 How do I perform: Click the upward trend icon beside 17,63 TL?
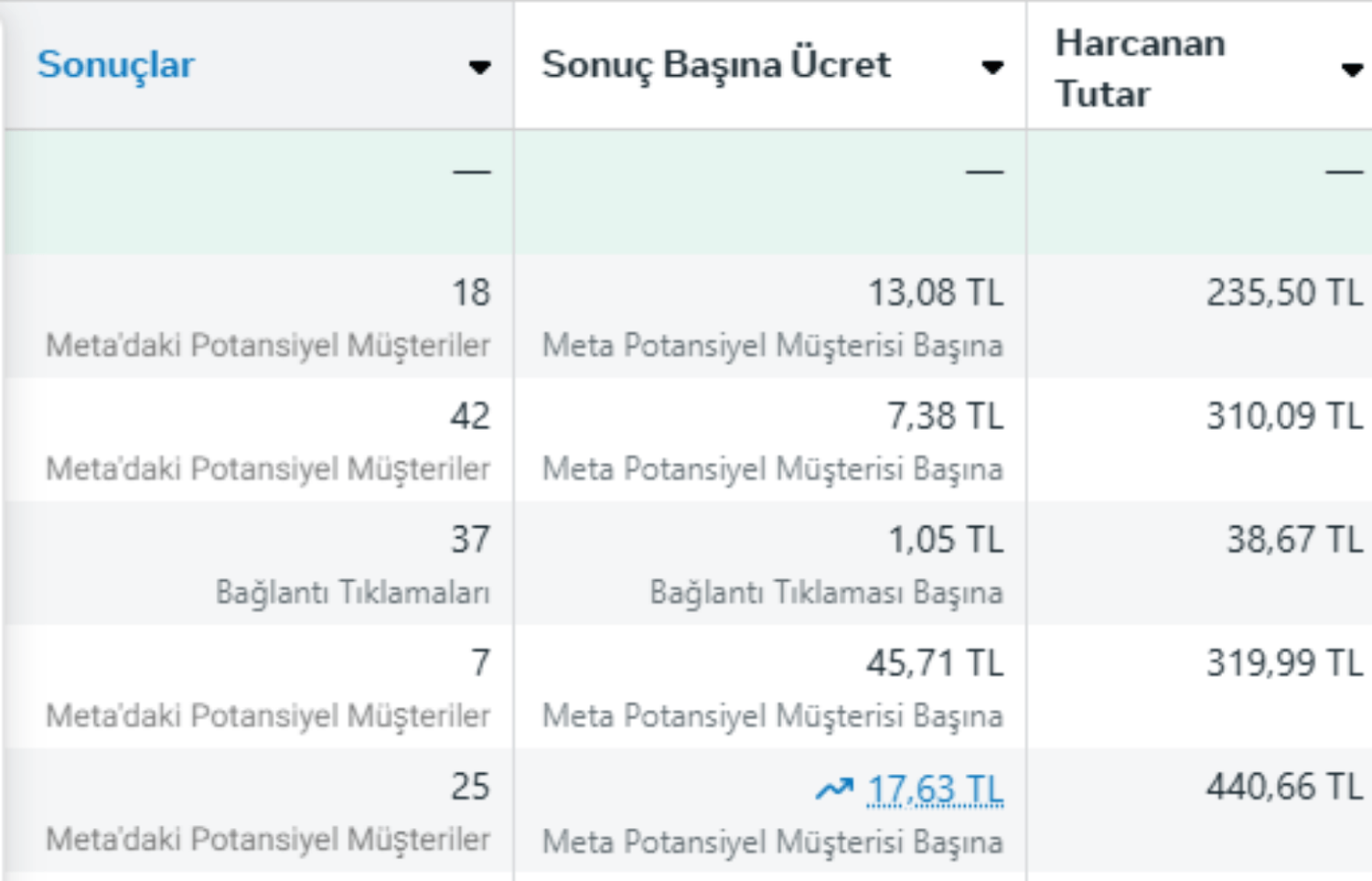(833, 788)
